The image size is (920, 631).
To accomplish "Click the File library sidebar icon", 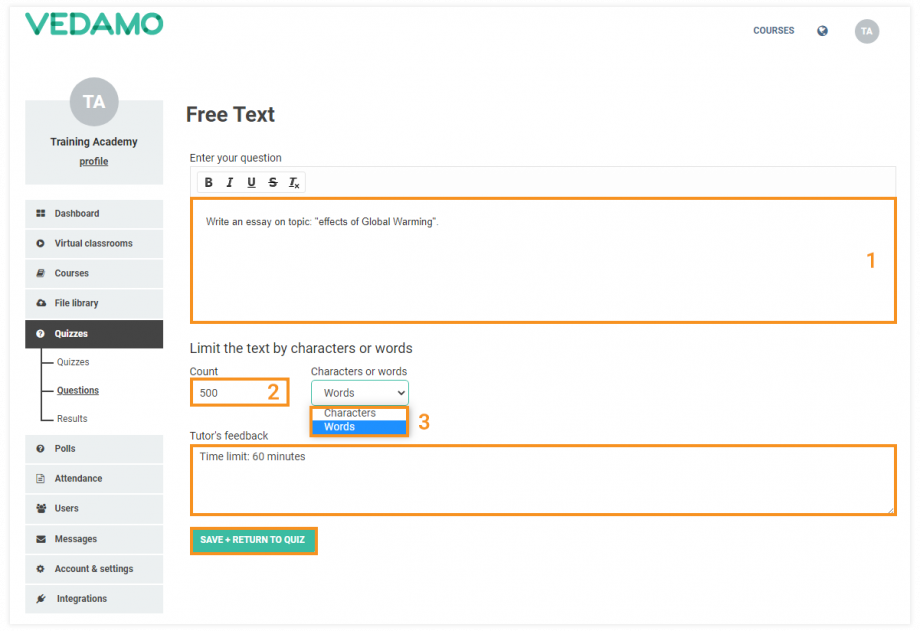I will [x=40, y=303].
